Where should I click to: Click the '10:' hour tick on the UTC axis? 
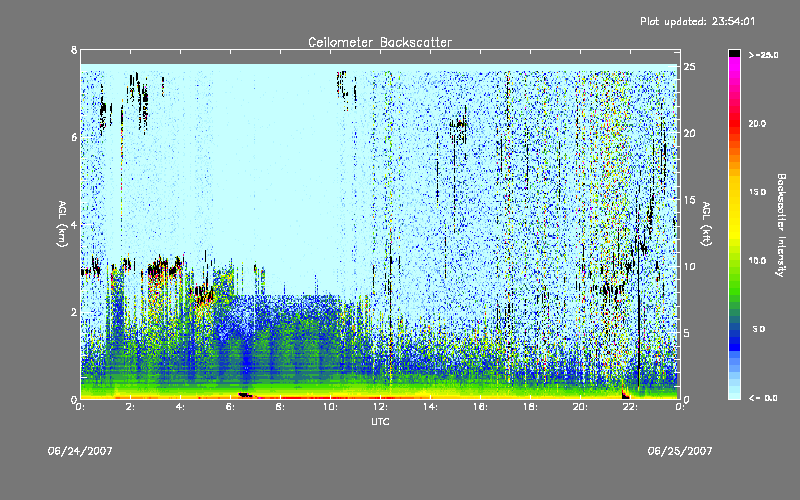pyautogui.click(x=330, y=407)
